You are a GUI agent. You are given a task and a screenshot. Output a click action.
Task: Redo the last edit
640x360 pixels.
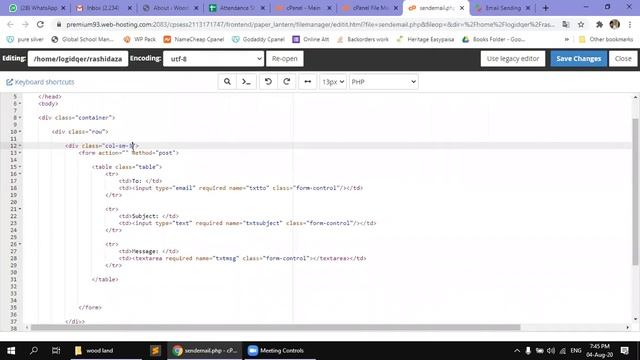(x=287, y=82)
